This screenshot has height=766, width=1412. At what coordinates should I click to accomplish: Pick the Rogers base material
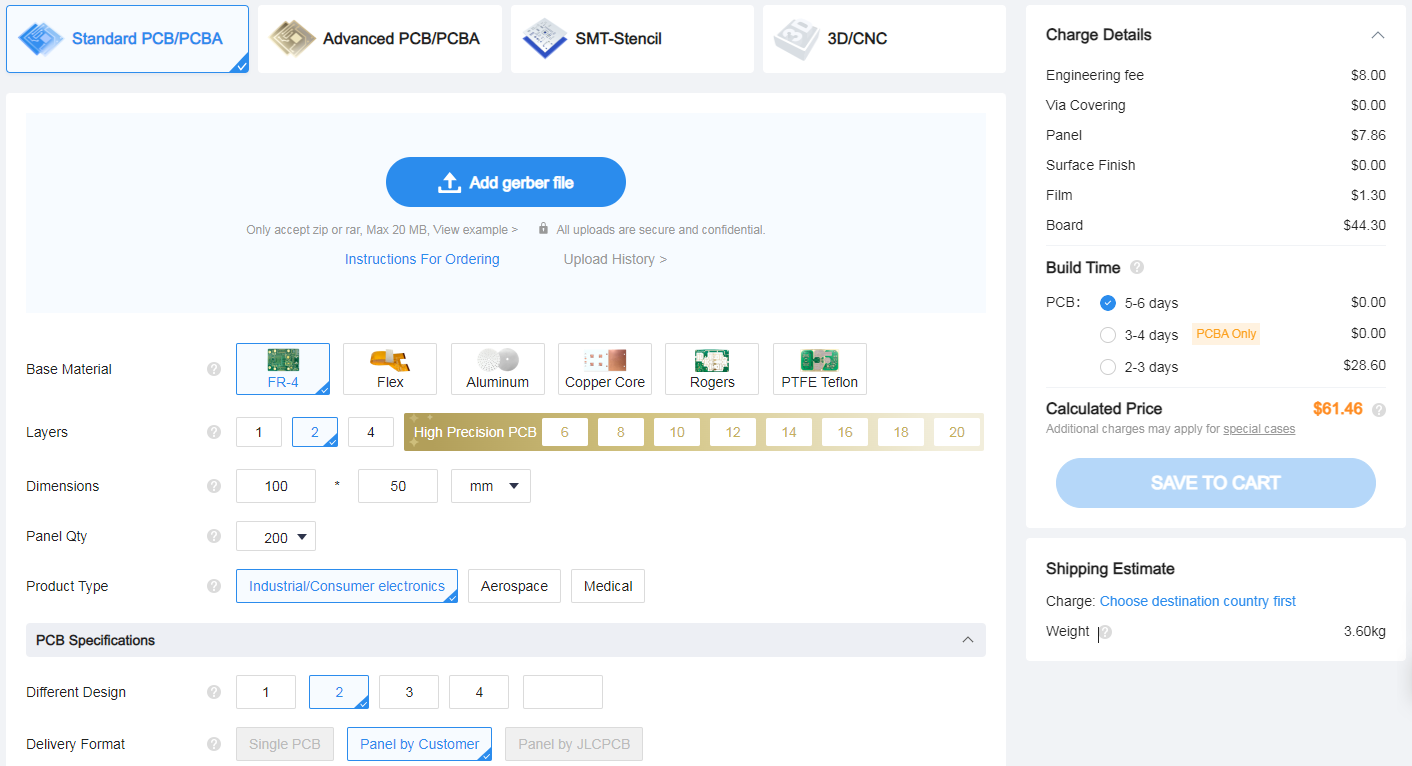(x=712, y=369)
